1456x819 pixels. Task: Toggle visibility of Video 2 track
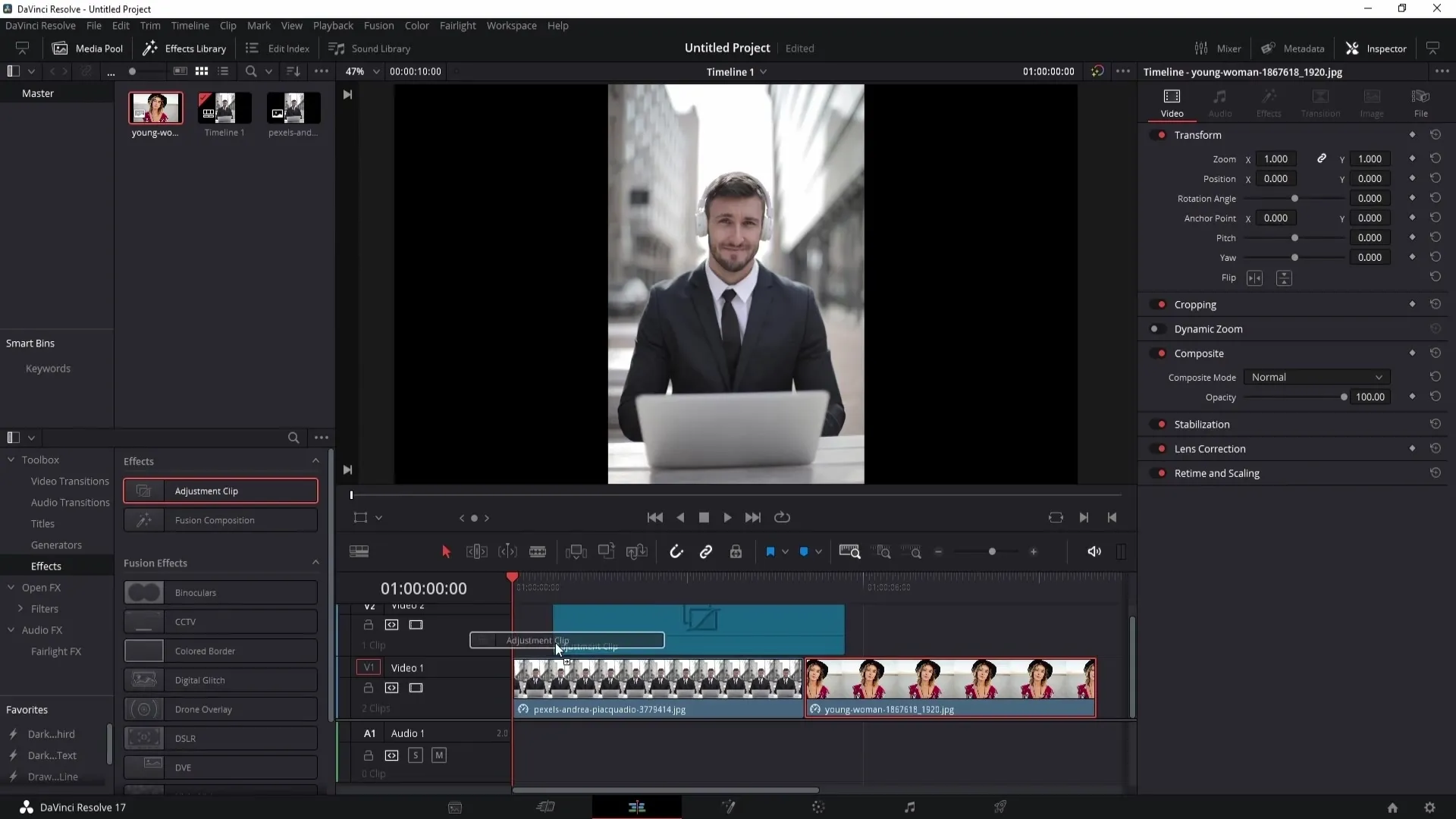point(415,624)
